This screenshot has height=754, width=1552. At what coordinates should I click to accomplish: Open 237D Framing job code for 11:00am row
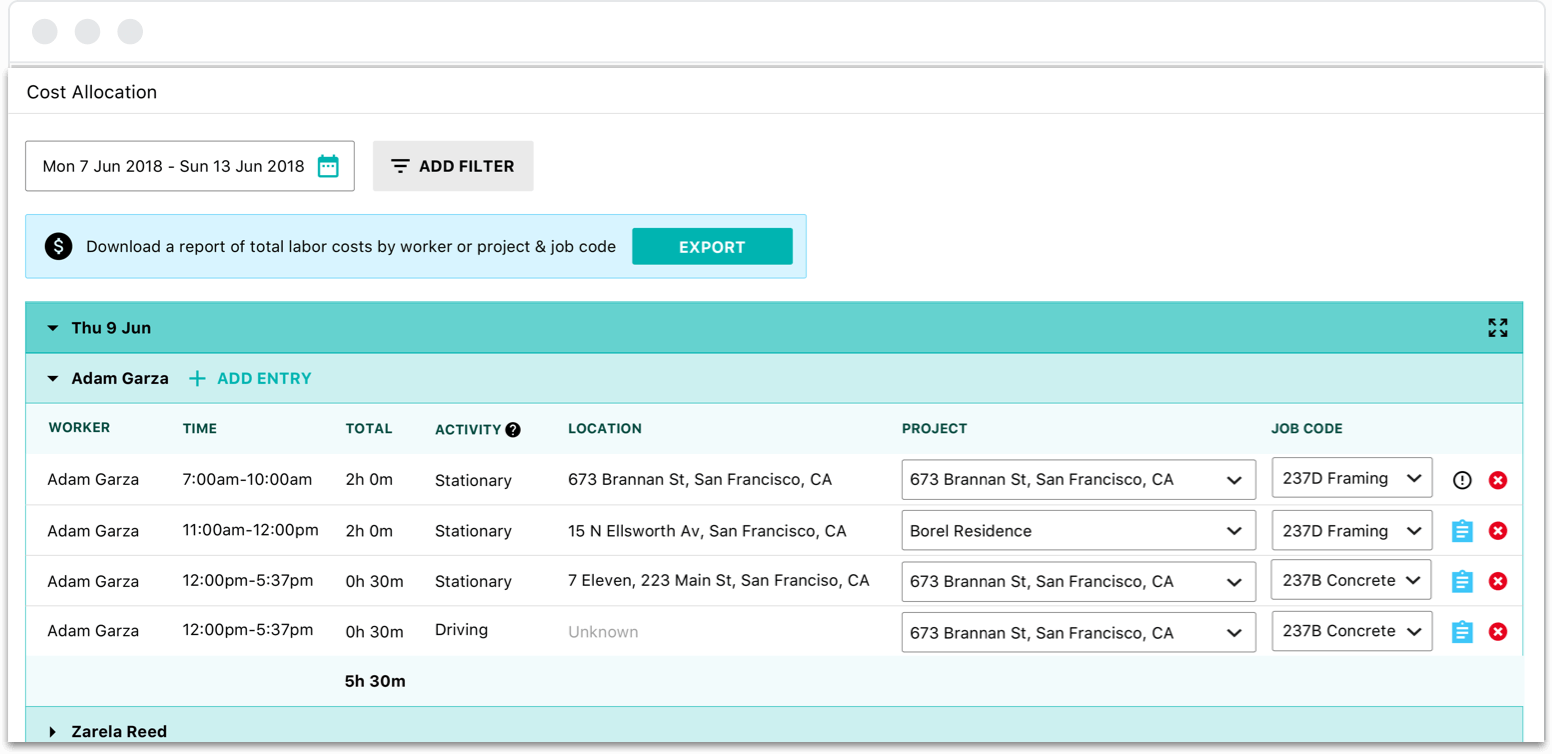1352,531
